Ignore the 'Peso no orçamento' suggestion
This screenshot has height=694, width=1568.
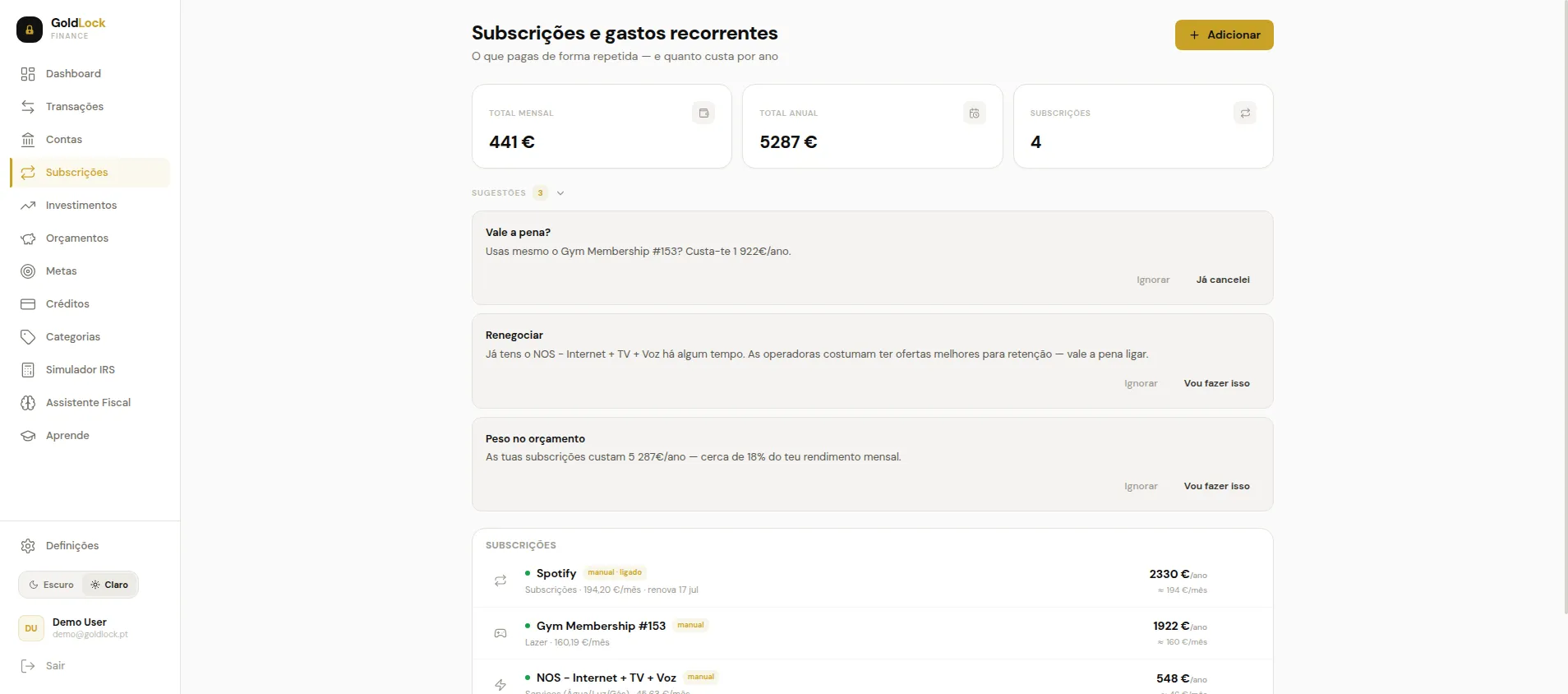point(1141,487)
